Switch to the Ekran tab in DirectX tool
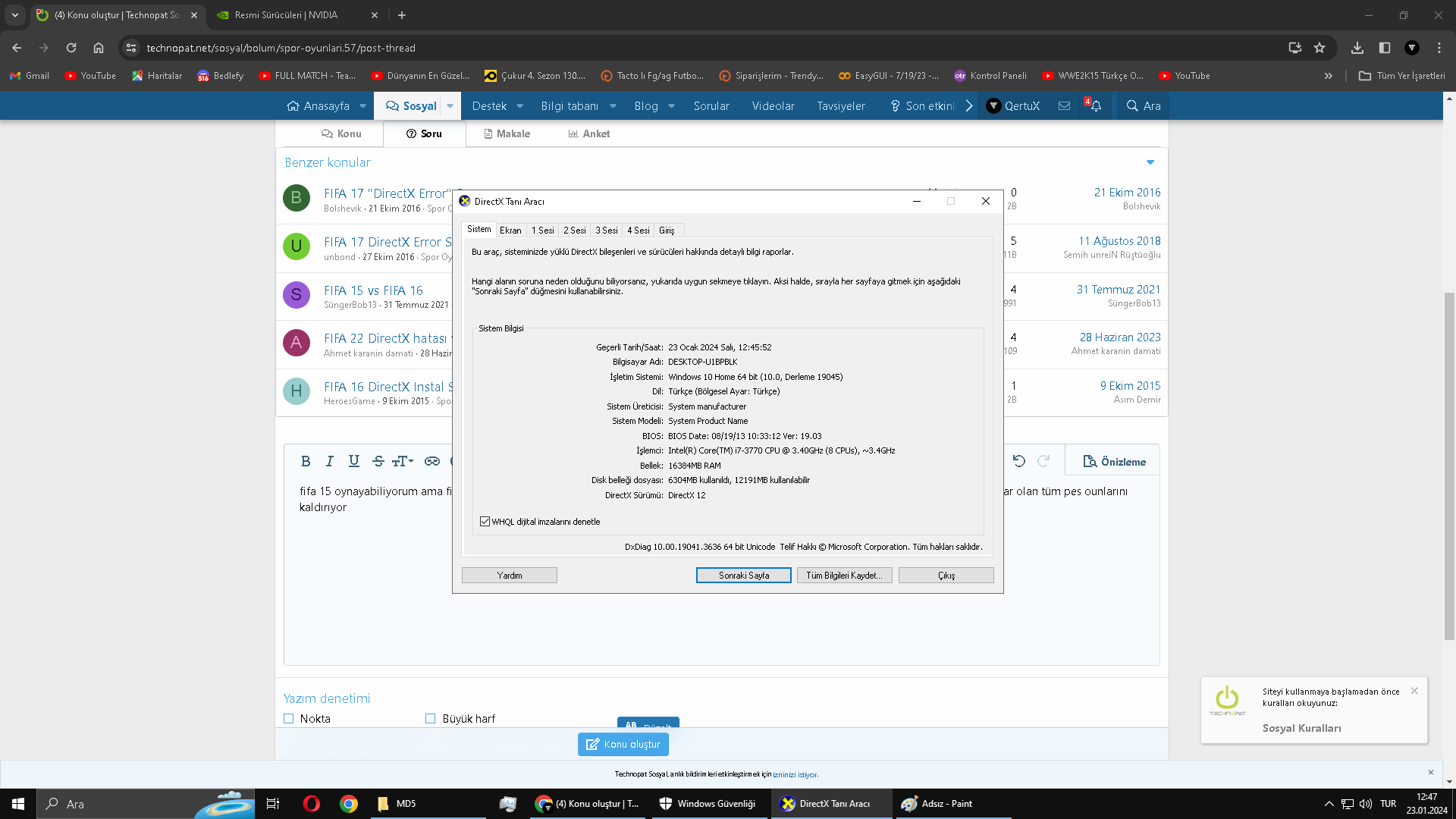The image size is (1456, 819). (510, 231)
